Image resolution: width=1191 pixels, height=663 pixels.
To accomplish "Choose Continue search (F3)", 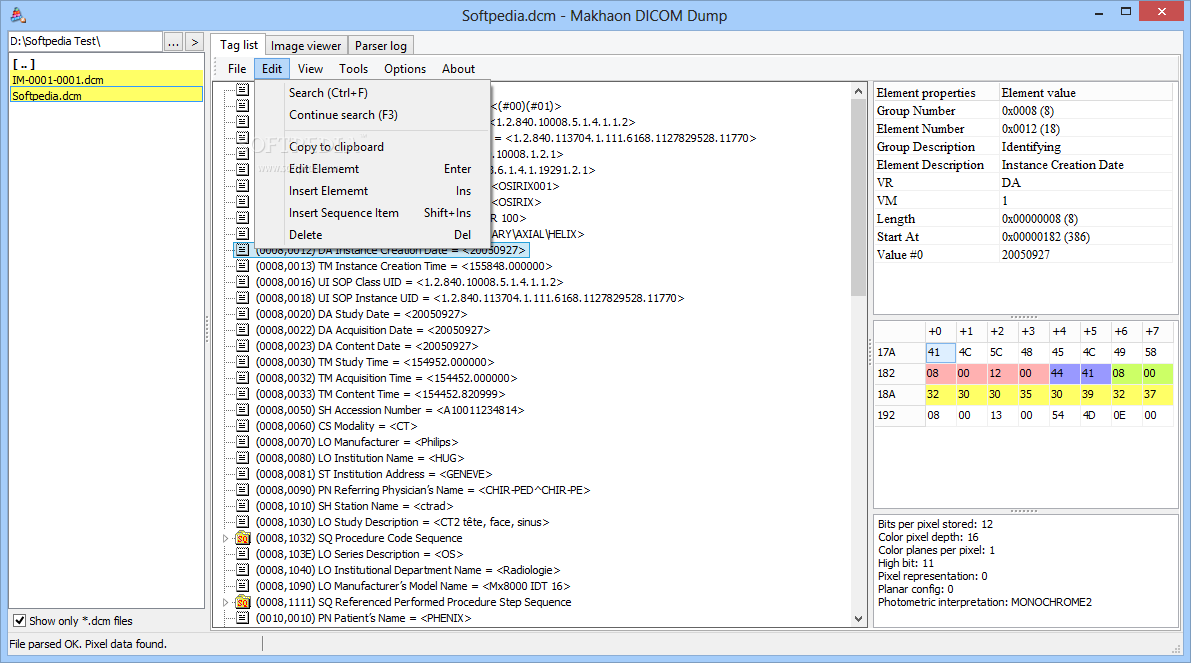I will point(372,115).
